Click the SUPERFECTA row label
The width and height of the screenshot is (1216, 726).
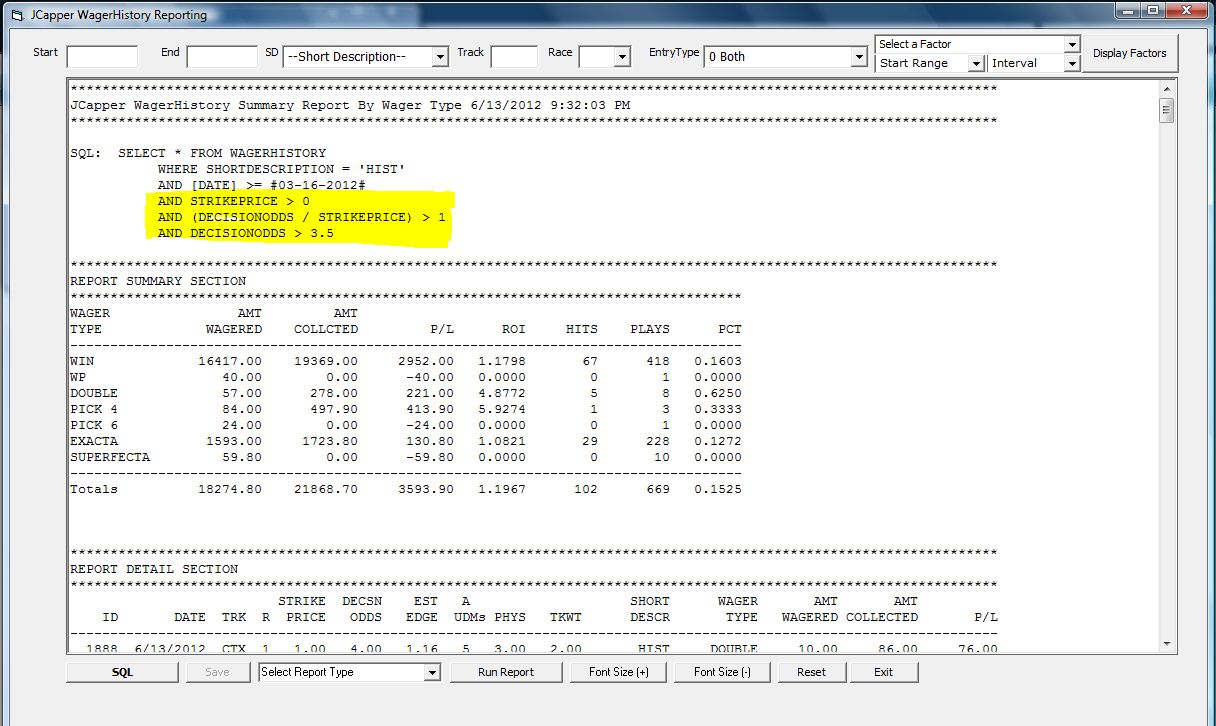110,457
